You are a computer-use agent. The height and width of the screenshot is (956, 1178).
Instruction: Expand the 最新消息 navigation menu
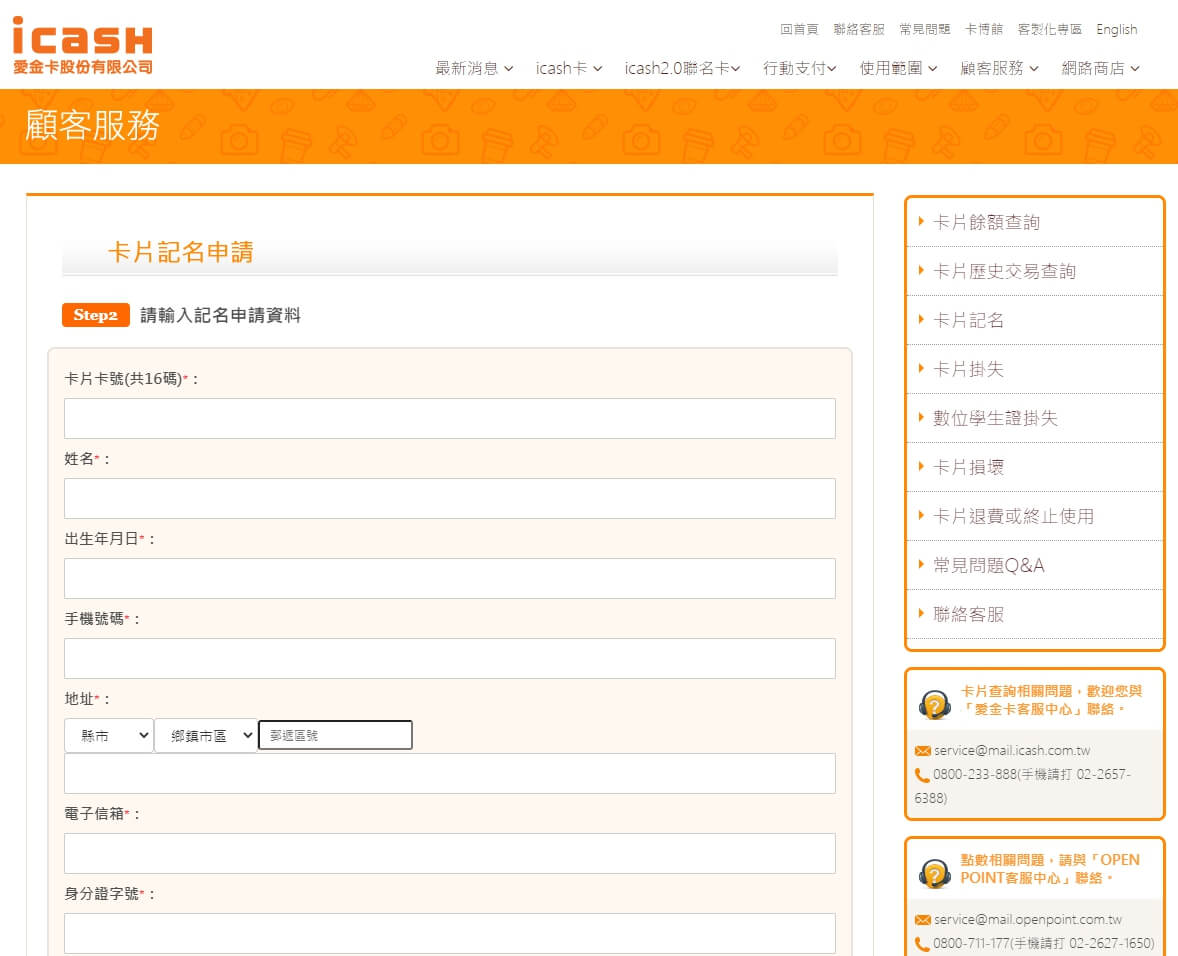click(x=474, y=68)
